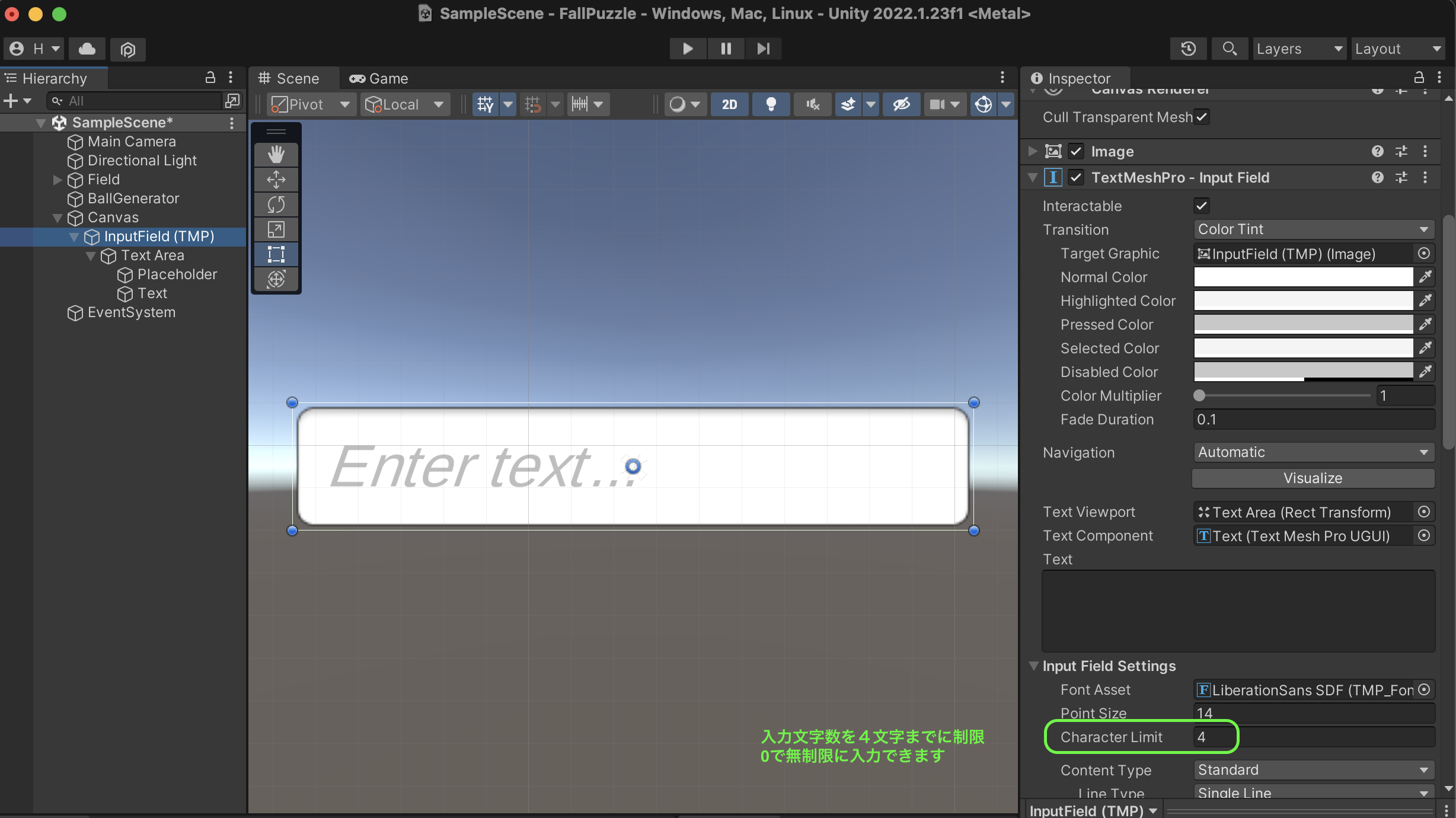Toggle scene lighting with the lightbulb icon

pyautogui.click(x=771, y=104)
